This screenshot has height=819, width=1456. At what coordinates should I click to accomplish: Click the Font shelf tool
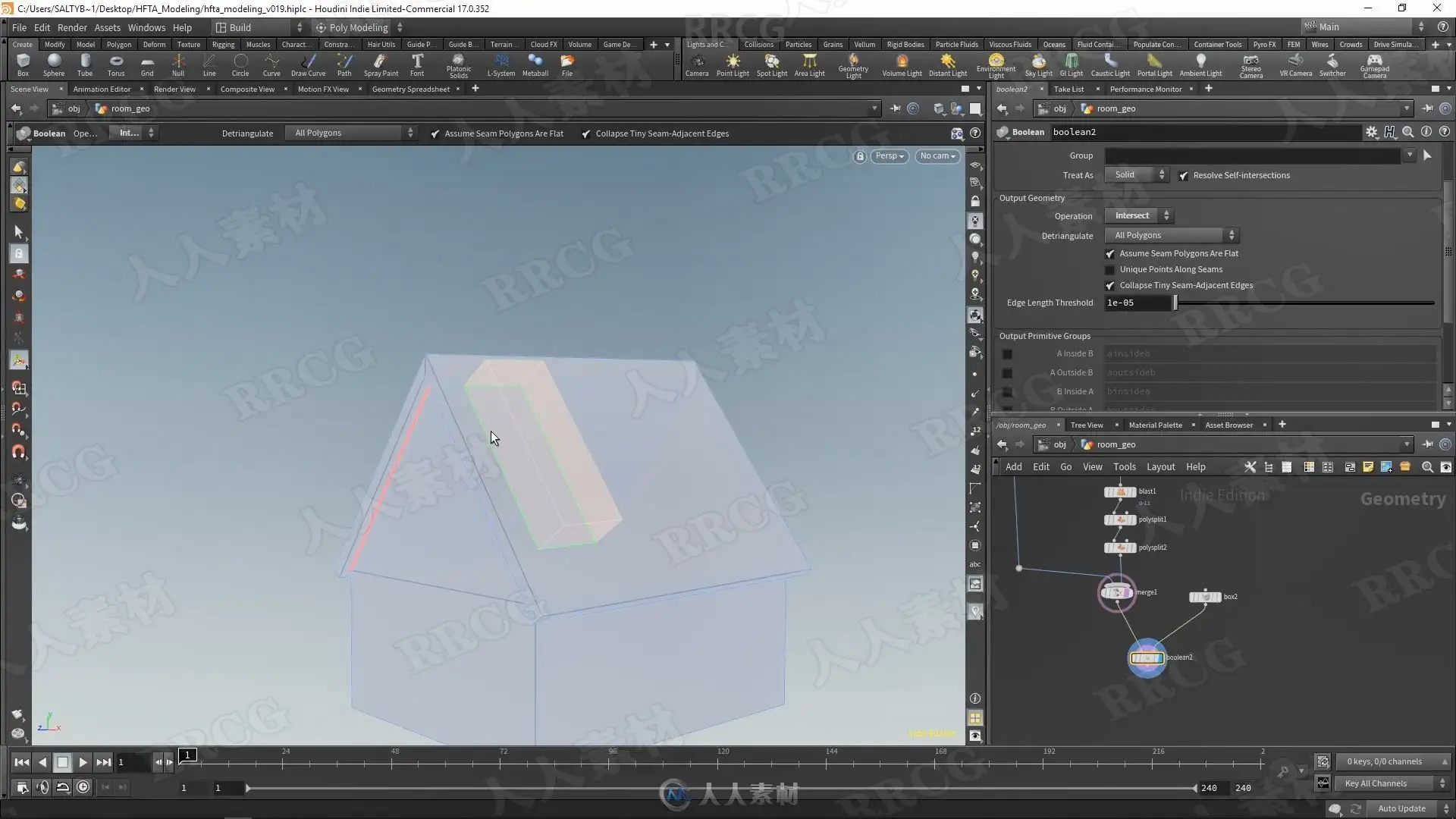click(x=417, y=64)
